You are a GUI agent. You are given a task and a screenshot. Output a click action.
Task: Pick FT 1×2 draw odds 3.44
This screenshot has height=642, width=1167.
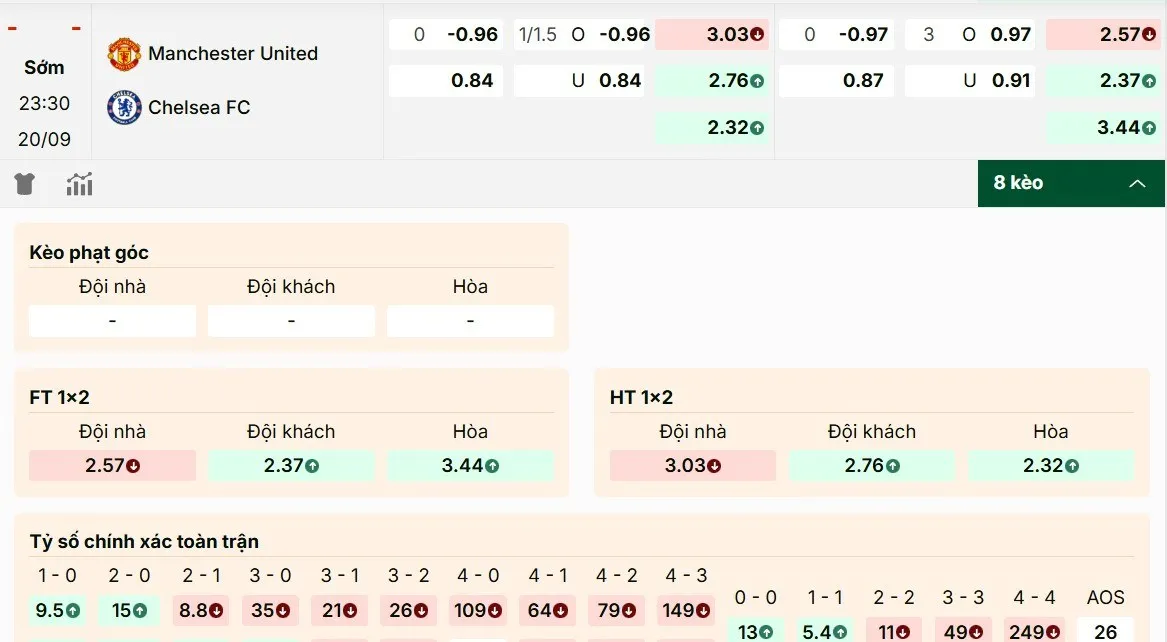[470, 465]
